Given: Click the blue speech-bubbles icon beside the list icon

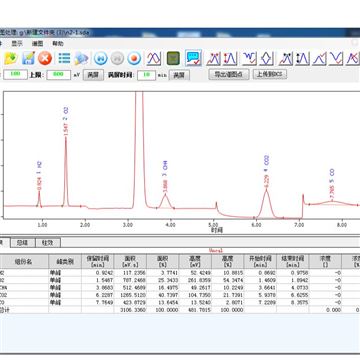Looking at the screenshot, I should tap(81, 58).
